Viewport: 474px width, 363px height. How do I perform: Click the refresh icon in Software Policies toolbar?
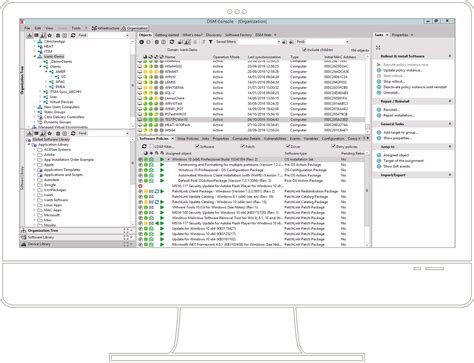(144, 146)
